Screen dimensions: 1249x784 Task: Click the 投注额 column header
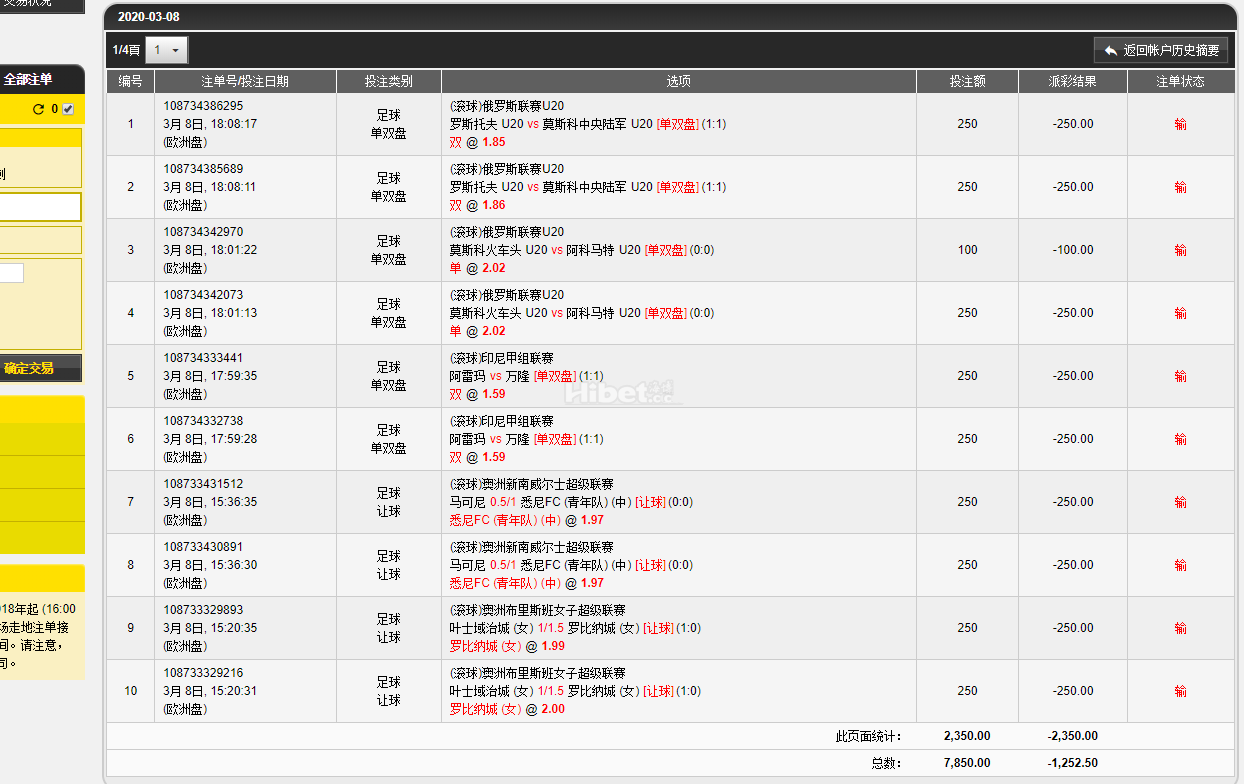point(967,82)
